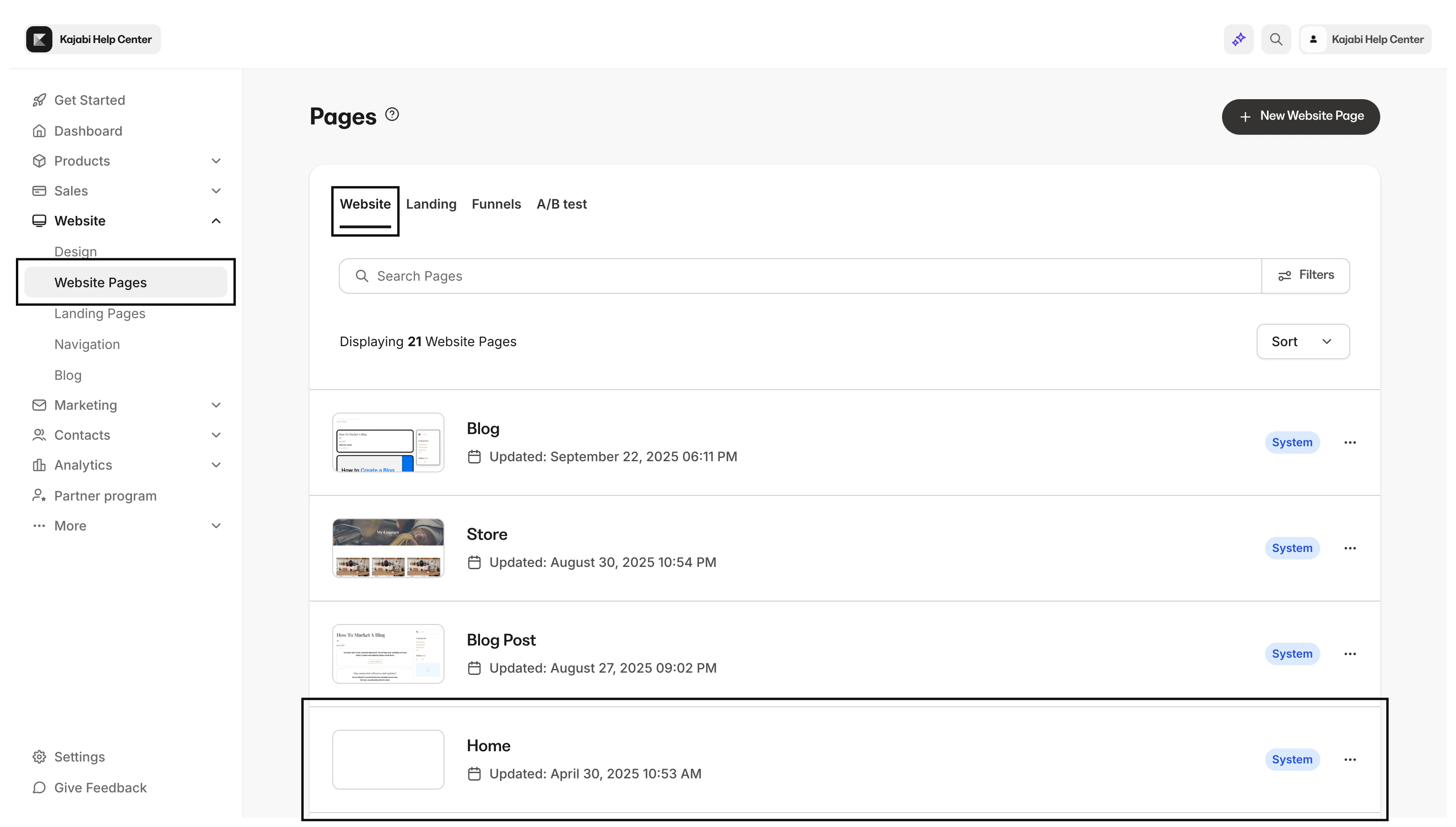Click the calendar icon under Home

point(474,774)
